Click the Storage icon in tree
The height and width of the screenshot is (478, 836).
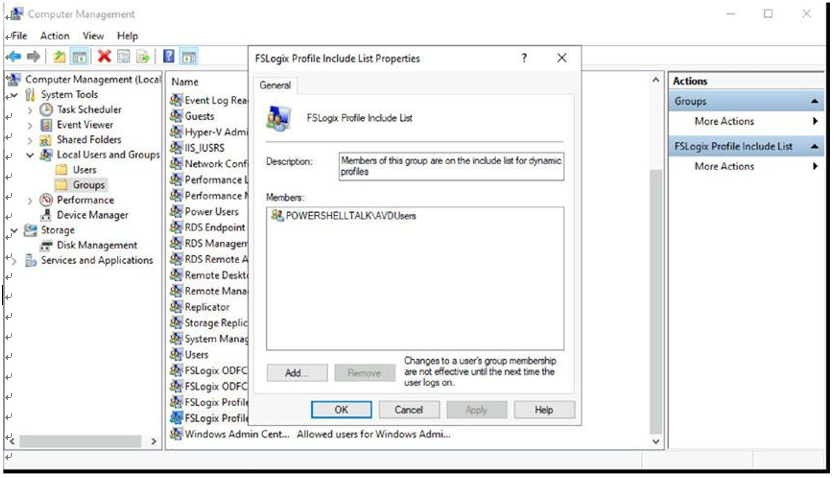click(x=31, y=230)
